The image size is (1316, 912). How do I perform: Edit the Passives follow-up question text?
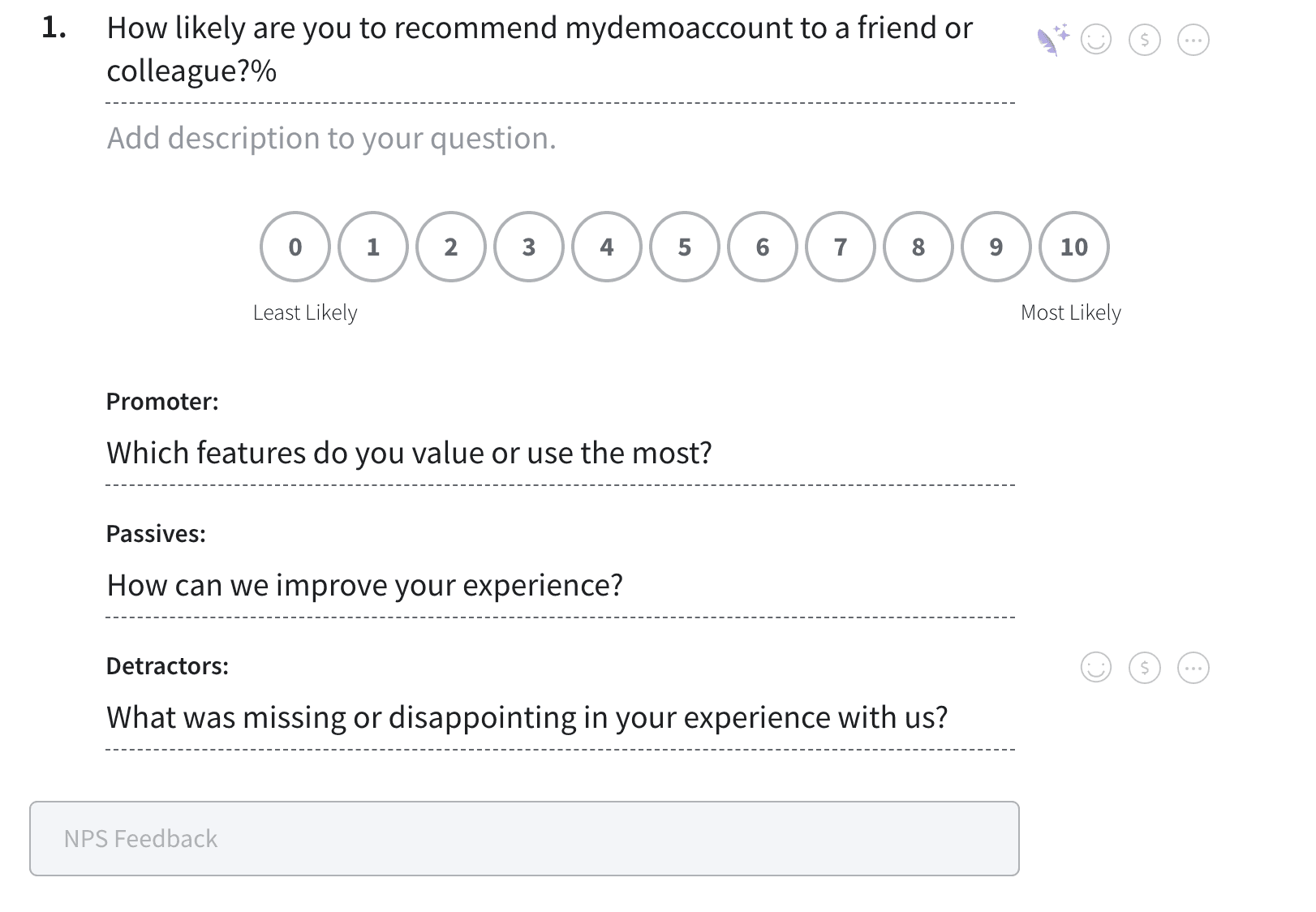365,585
